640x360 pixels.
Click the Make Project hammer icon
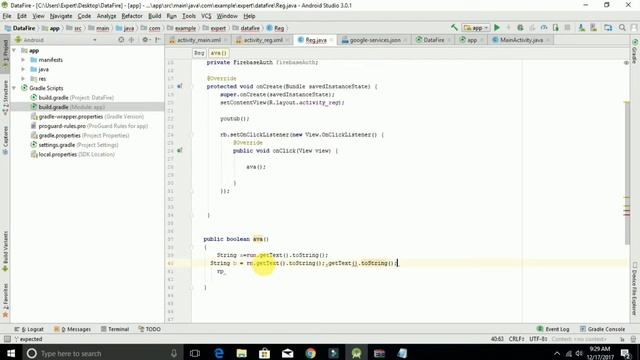pos(454,28)
